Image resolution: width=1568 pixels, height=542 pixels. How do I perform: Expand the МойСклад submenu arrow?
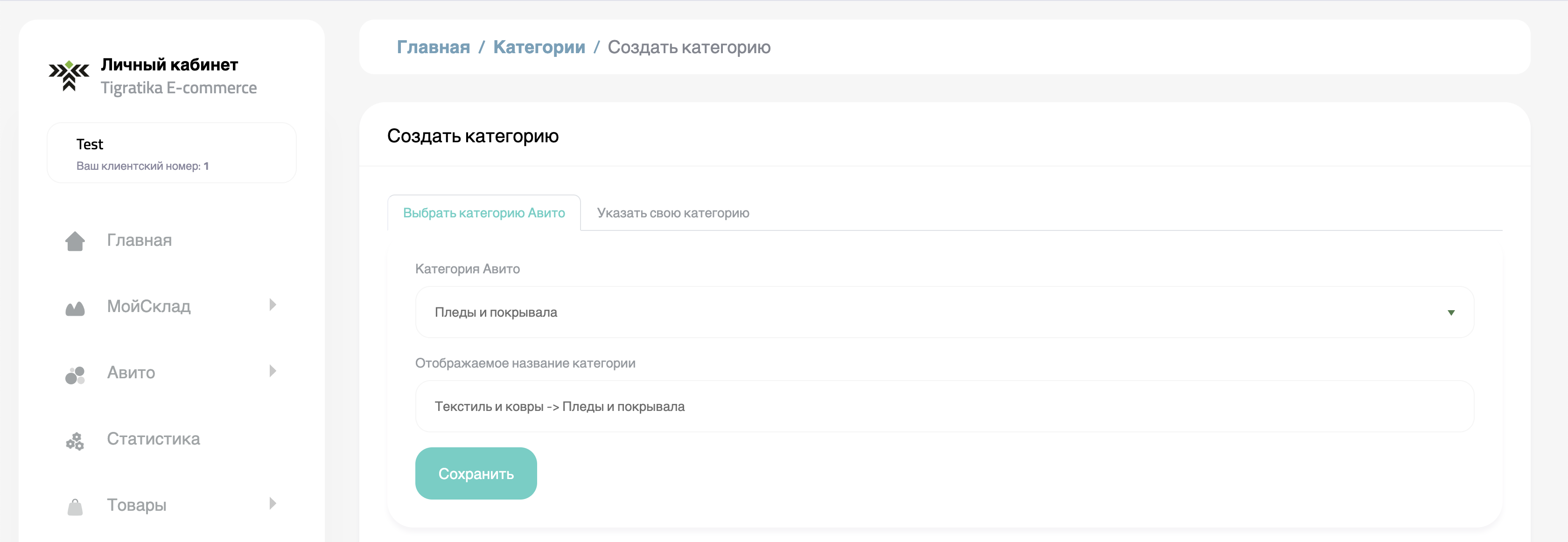click(x=272, y=305)
